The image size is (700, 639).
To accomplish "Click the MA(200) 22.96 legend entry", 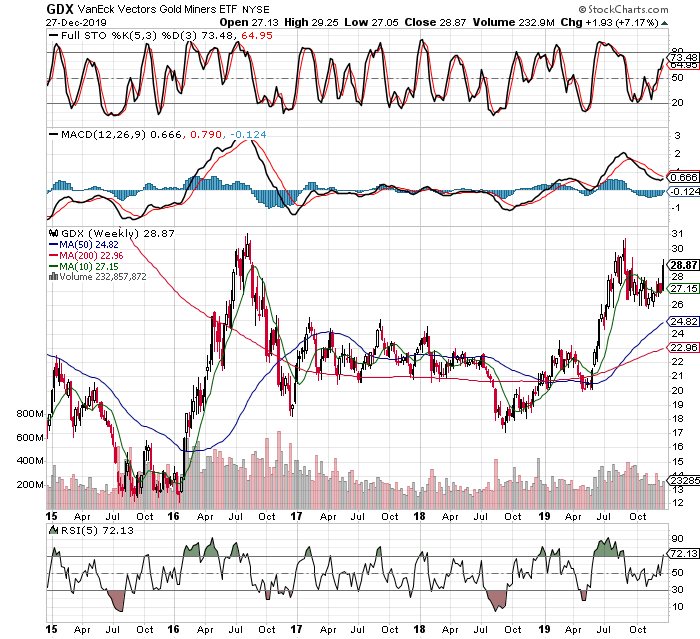I will (86, 256).
